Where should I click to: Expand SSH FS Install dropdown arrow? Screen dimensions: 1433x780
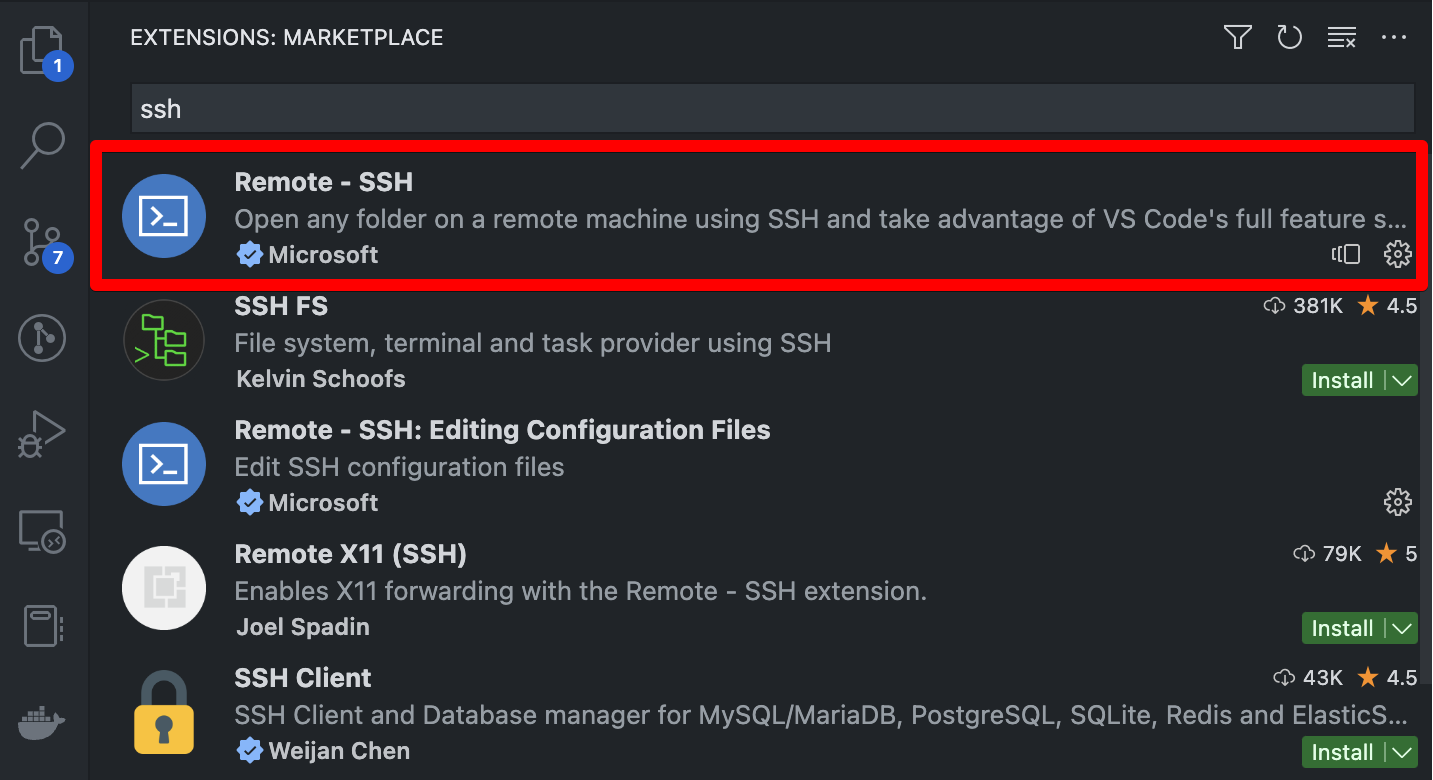click(x=1402, y=380)
